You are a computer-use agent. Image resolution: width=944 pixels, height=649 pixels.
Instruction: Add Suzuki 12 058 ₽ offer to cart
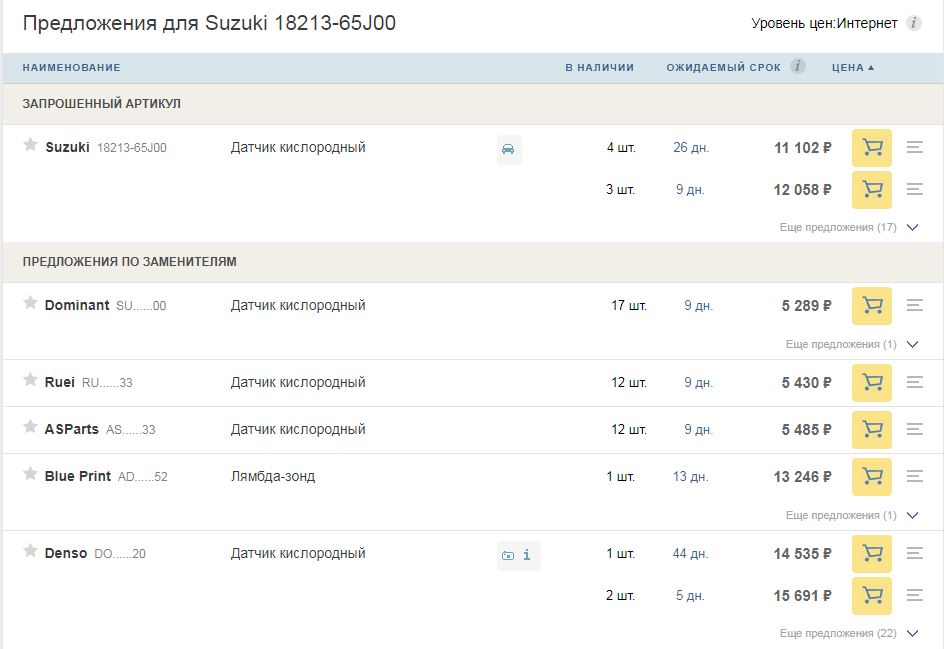[871, 190]
